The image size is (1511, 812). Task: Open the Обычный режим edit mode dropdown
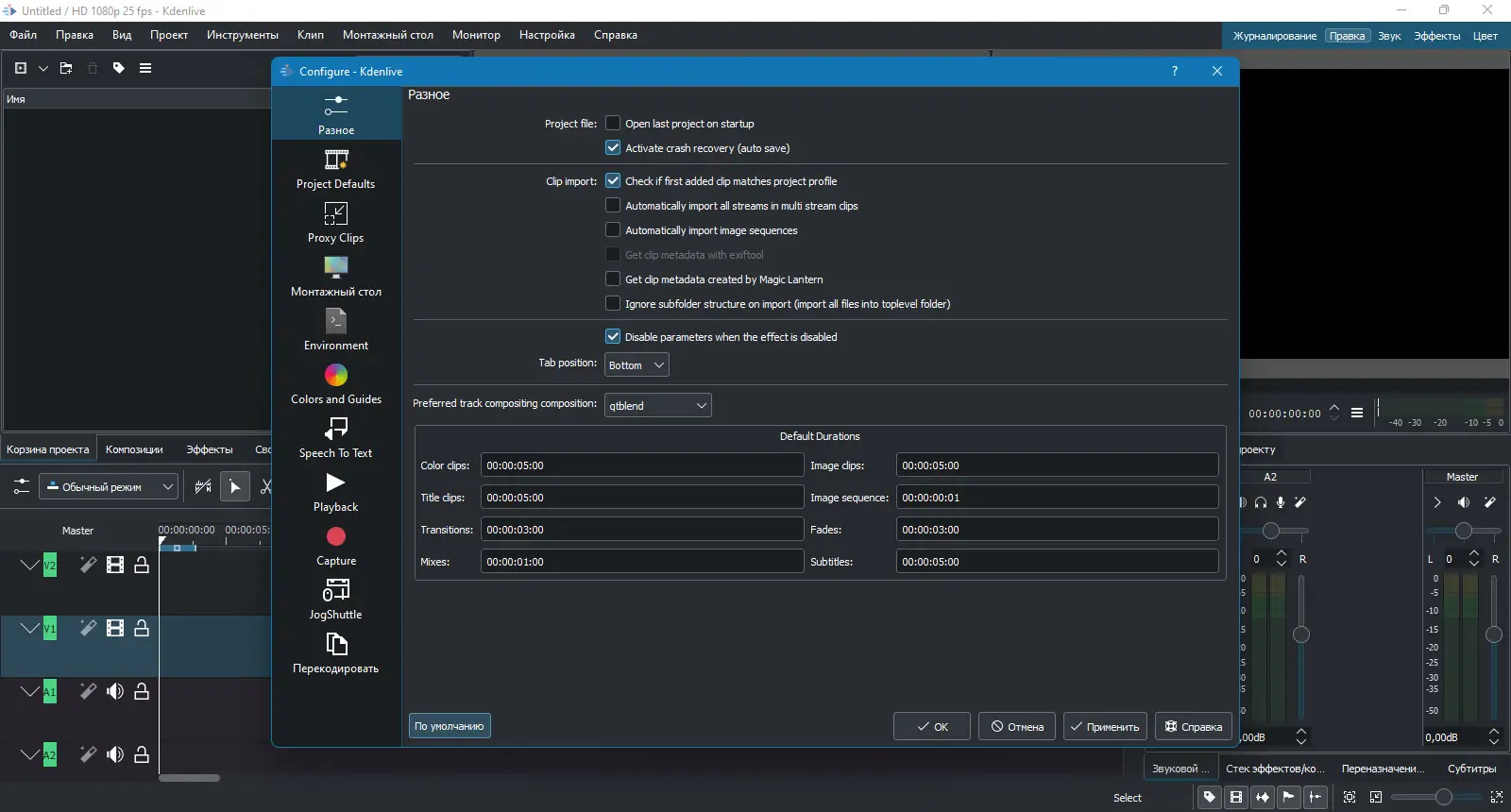[109, 486]
